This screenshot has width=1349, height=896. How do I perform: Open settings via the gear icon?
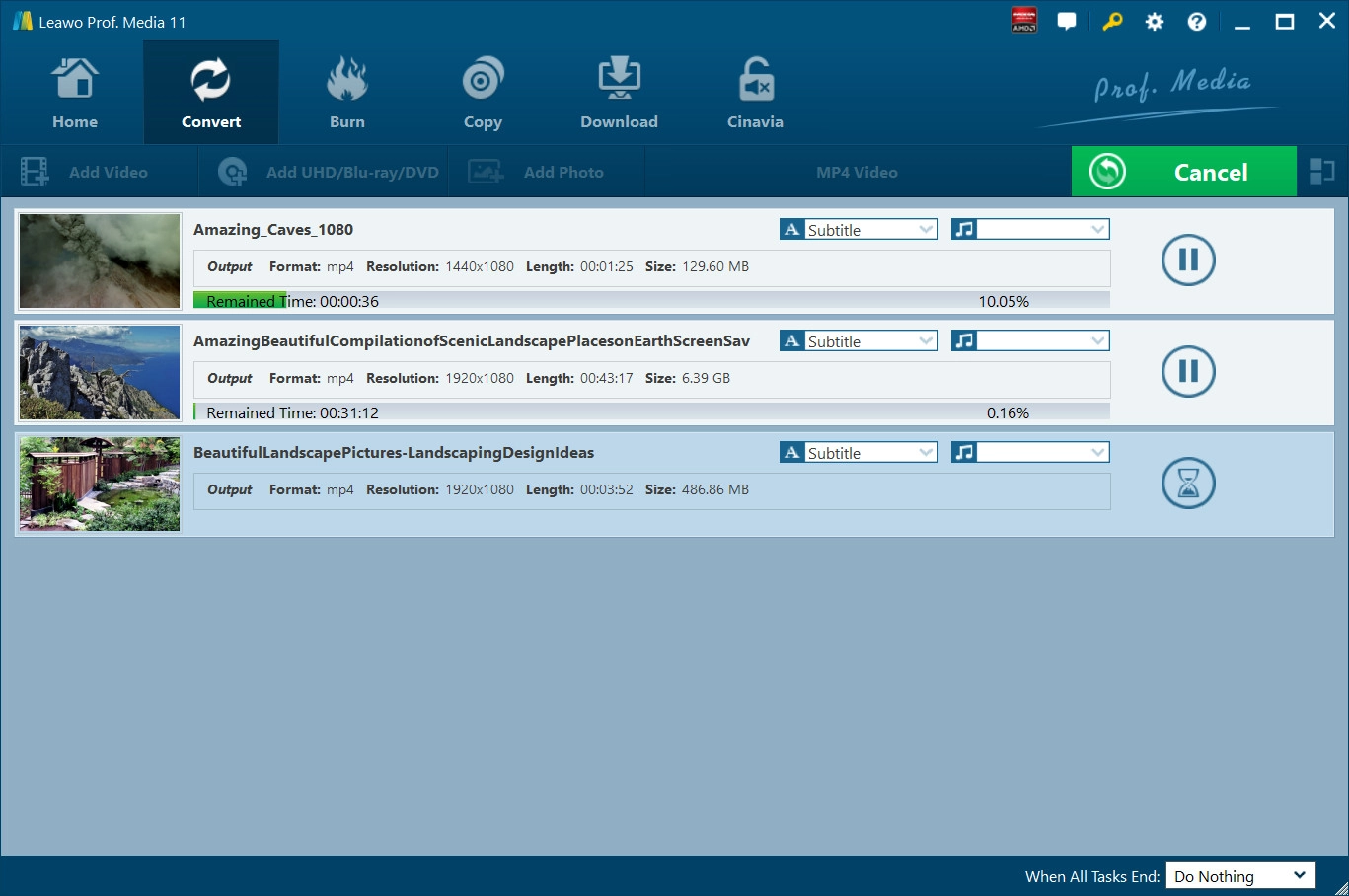coord(1155,22)
